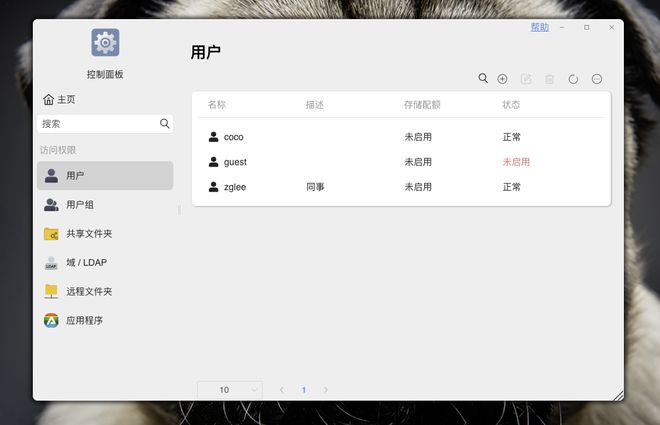Click the sidebar splitter handle
Image resolution: width=660 pixels, height=425 pixels.
(x=180, y=210)
